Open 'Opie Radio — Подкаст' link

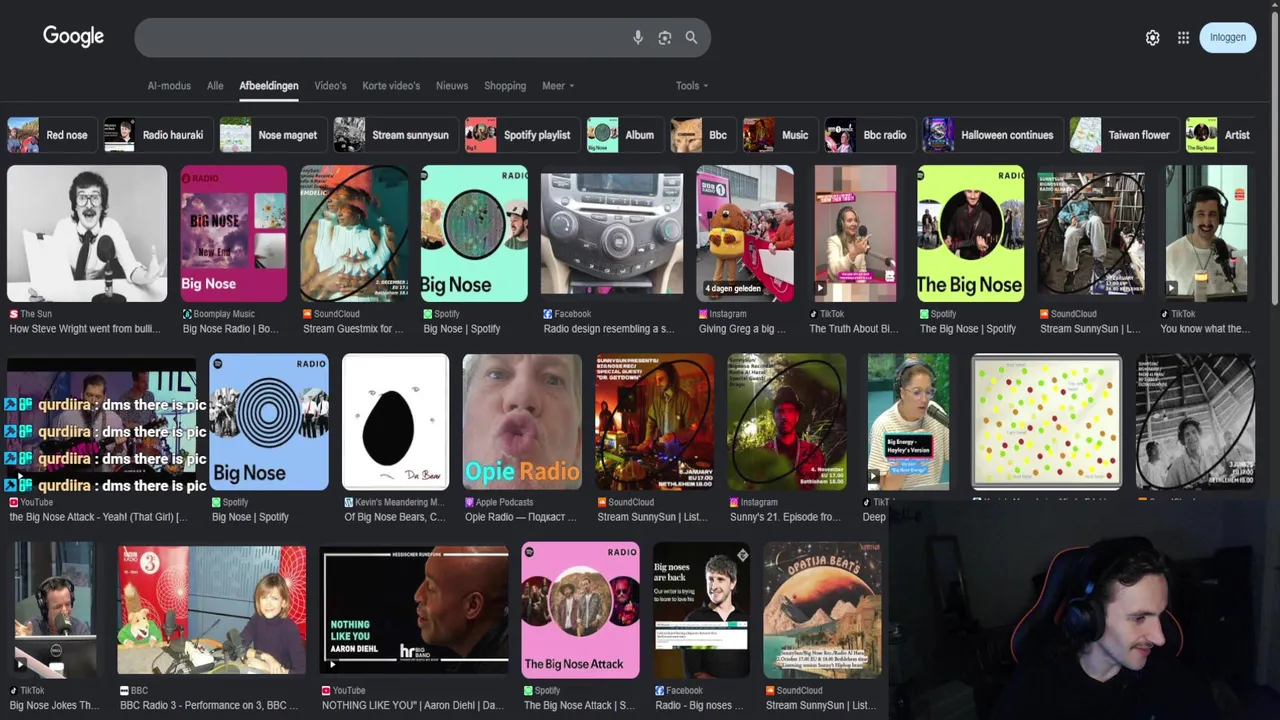(521, 517)
